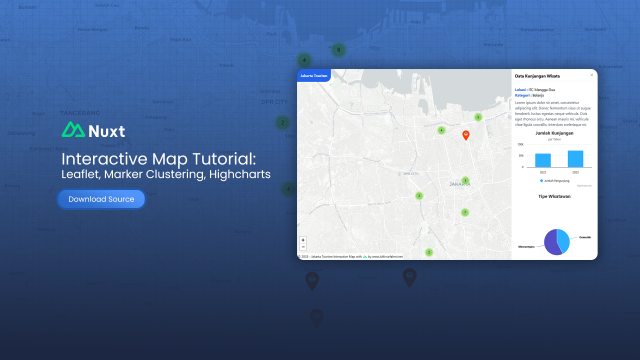Open green cluster 4 beside red pin
Screen dimensions: 640x360
(x=441, y=130)
